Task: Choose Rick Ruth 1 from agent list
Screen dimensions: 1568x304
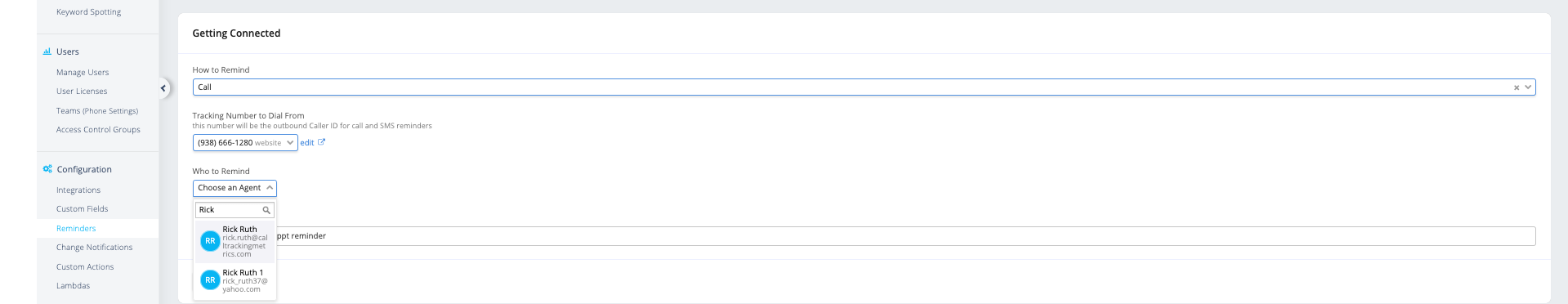Action: tap(235, 280)
